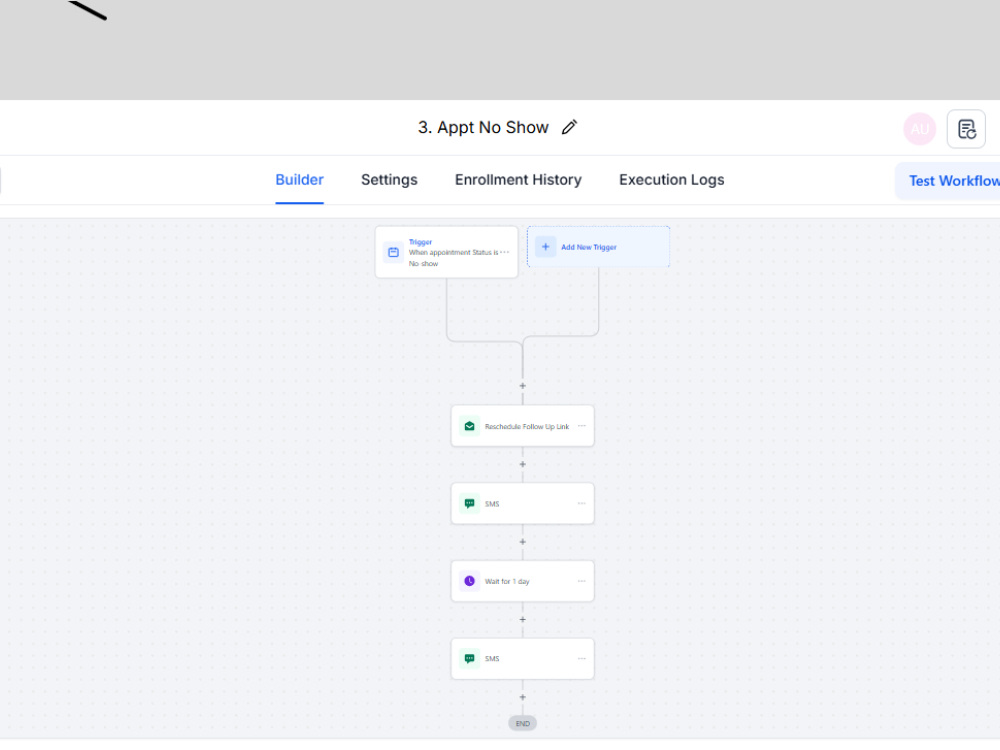The image size is (1000, 750).
Task: Click the email icon on Reschedule Follow Up Link
Action: tap(469, 426)
